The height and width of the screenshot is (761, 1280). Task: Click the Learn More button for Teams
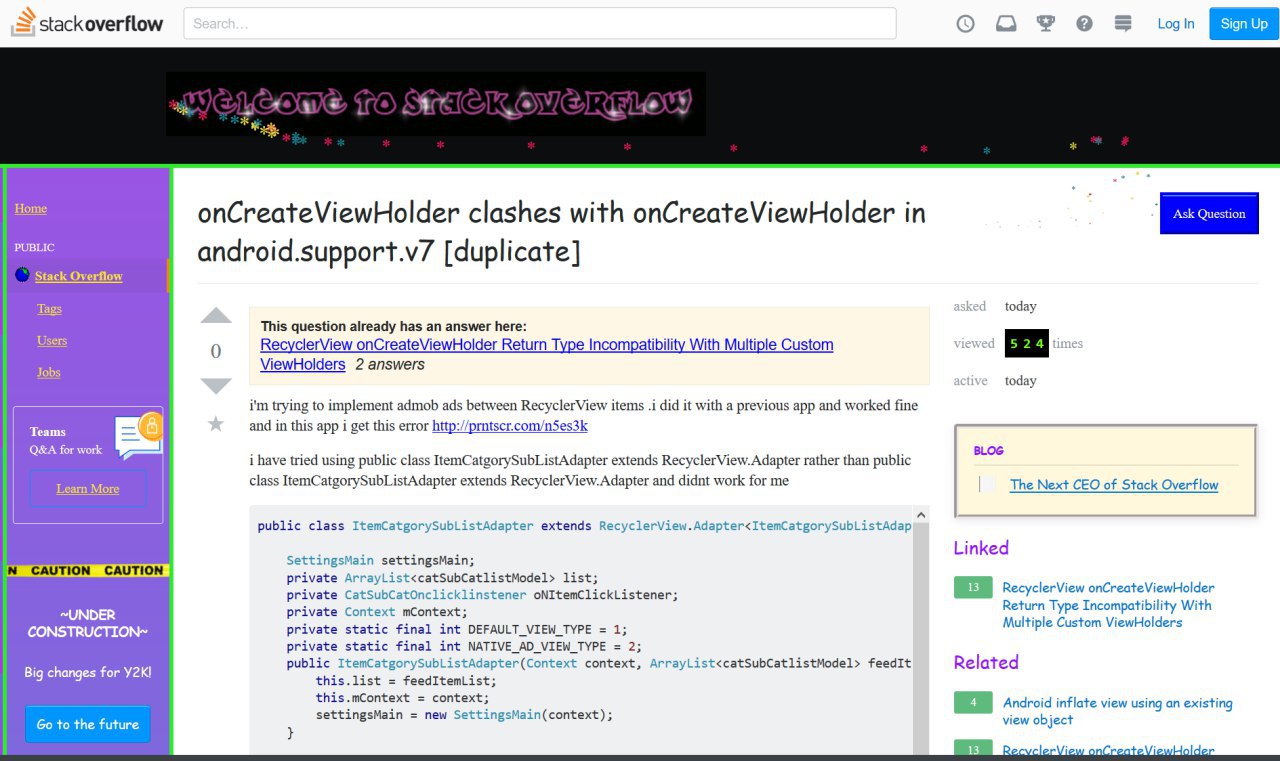(88, 489)
